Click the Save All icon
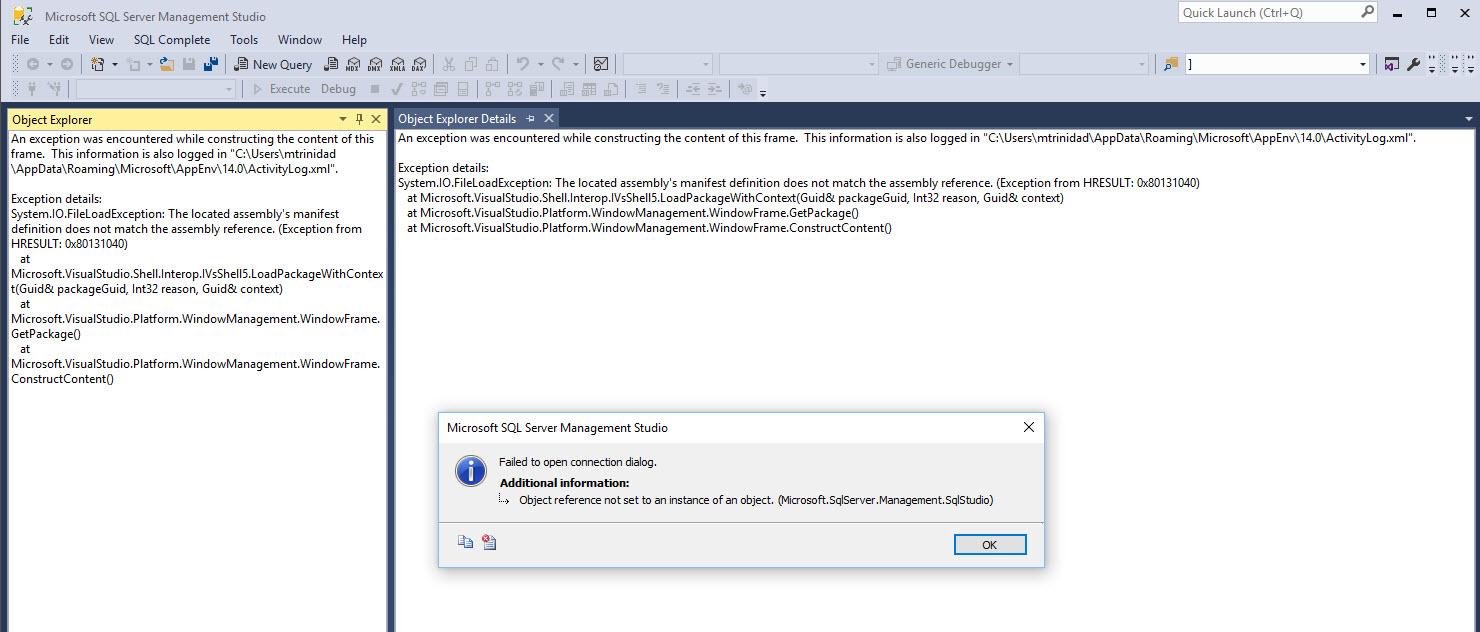 (x=211, y=64)
